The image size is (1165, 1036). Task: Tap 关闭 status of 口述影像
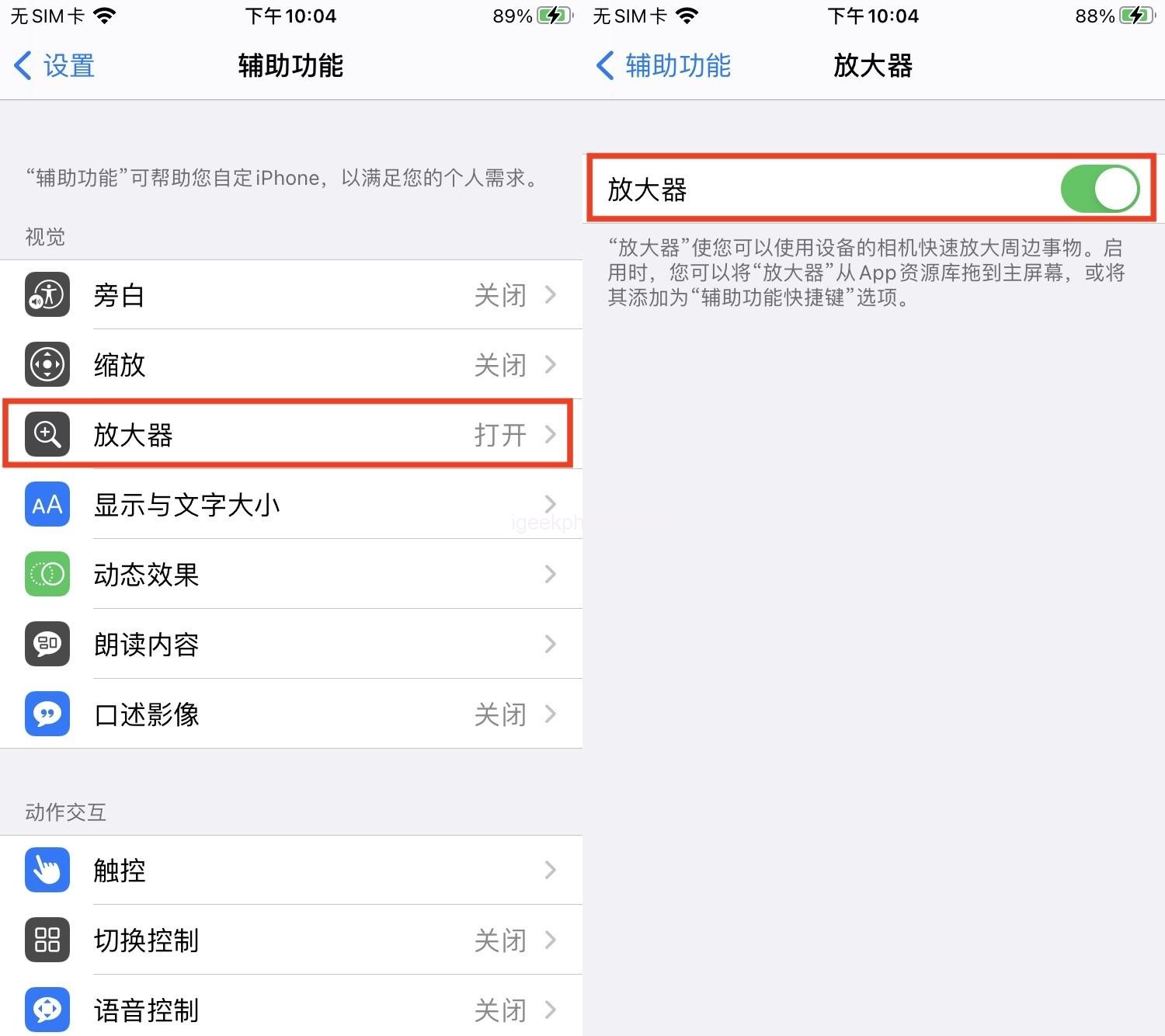(500, 714)
